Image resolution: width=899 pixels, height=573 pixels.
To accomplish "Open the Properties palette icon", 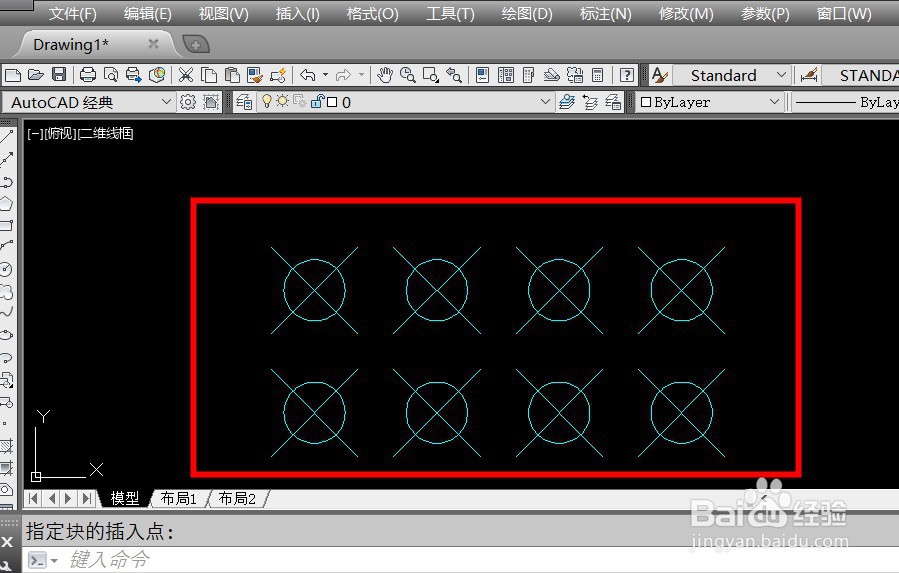I will (x=483, y=75).
